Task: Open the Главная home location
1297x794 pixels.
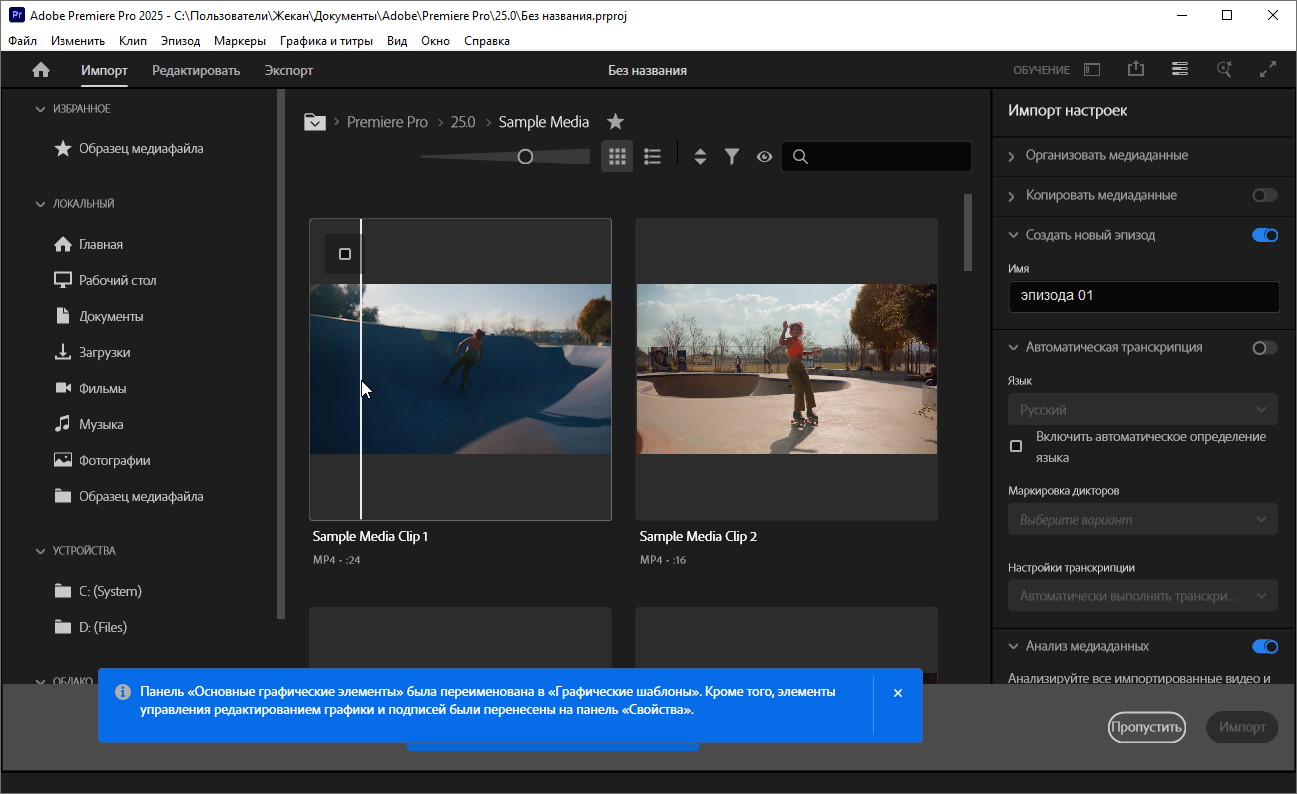Action: pyautogui.click(x=101, y=244)
